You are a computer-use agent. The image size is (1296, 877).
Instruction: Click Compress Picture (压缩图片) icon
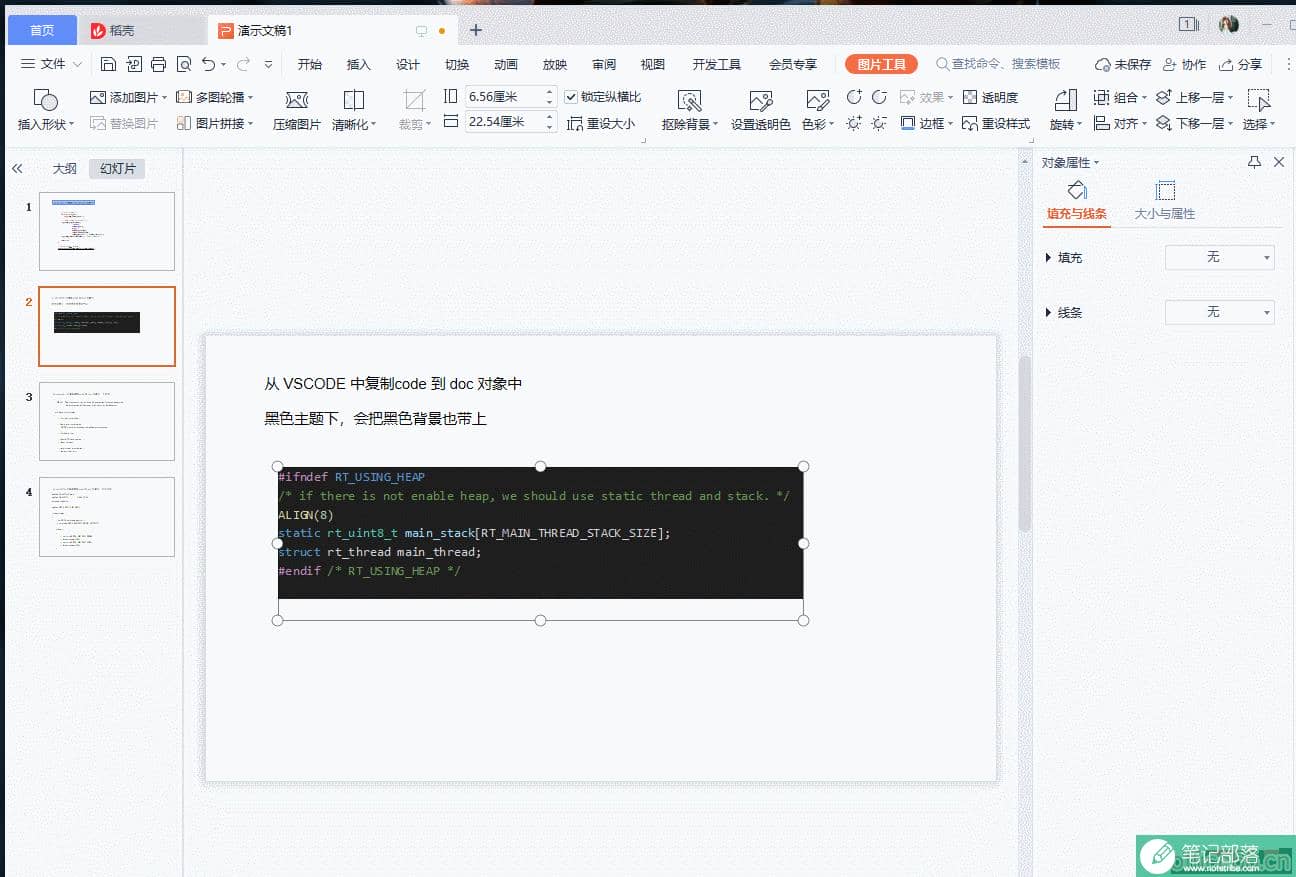point(297,100)
